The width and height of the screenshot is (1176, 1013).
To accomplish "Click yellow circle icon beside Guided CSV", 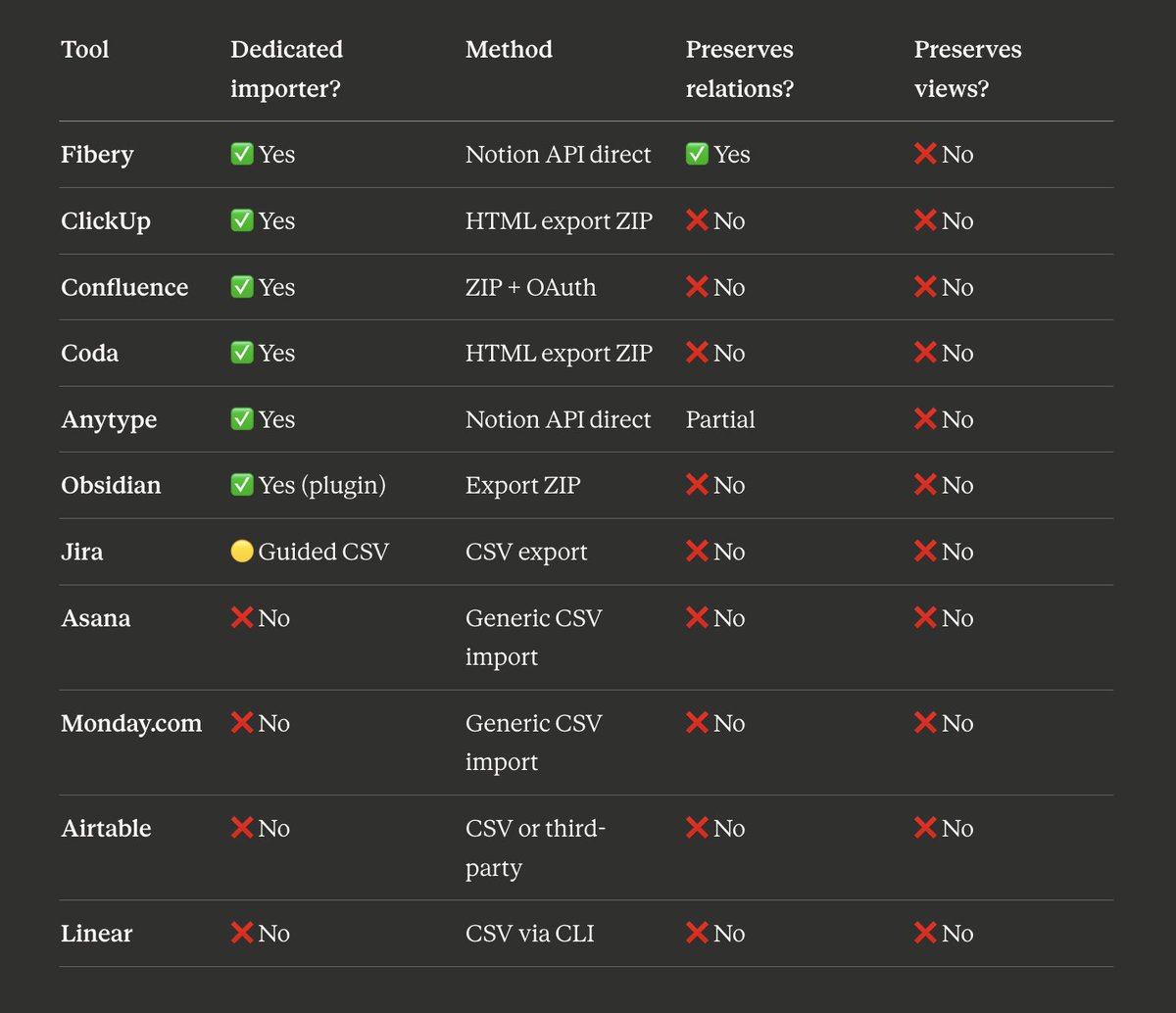I will coord(242,552).
